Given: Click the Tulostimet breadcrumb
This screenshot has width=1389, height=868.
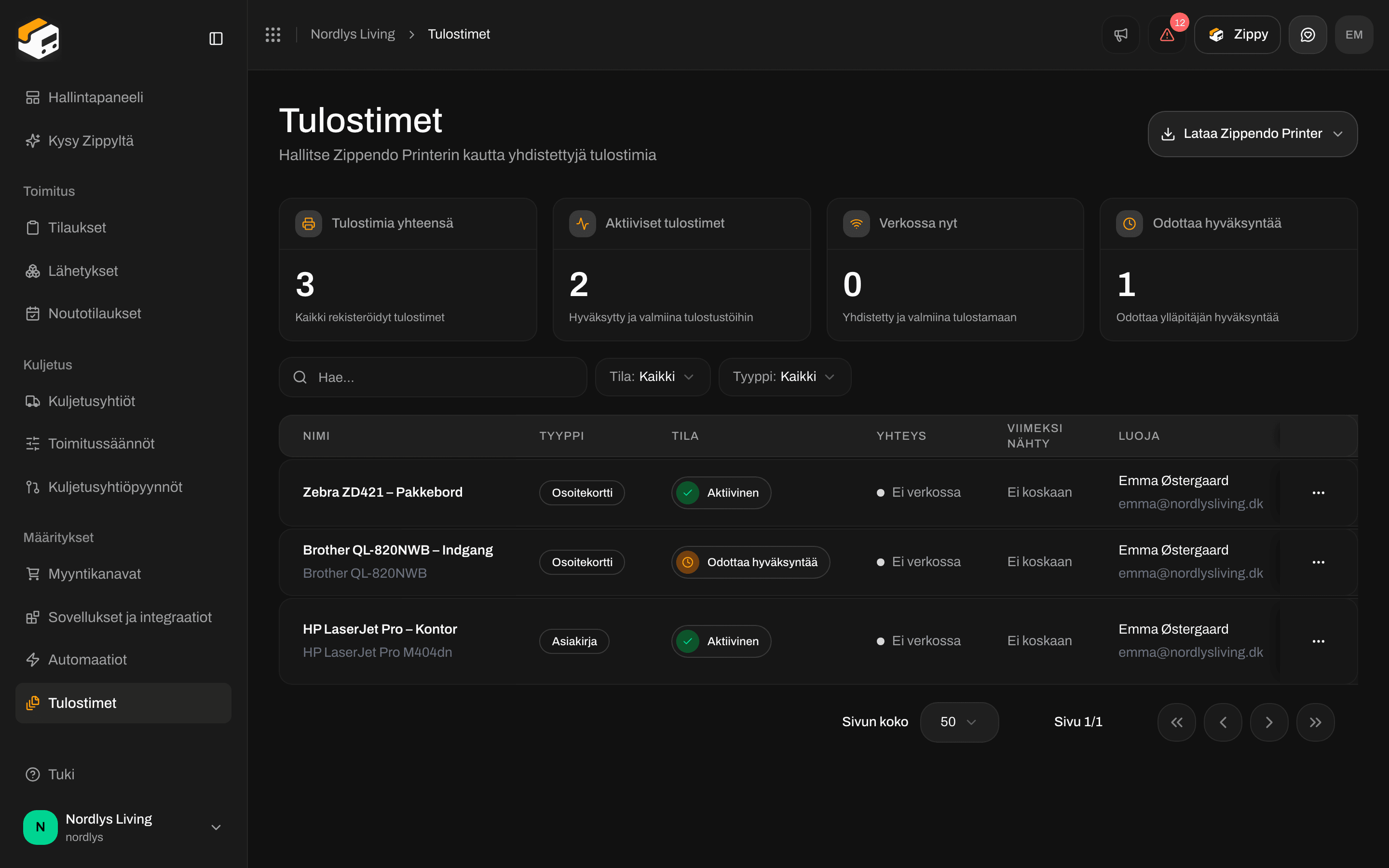Looking at the screenshot, I should tap(459, 34).
